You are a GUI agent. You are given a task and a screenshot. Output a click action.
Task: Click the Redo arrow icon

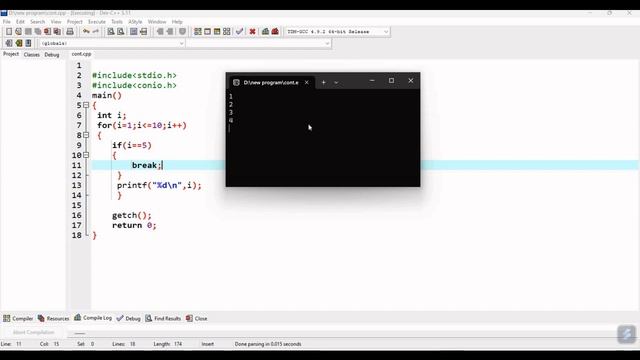(96, 31)
